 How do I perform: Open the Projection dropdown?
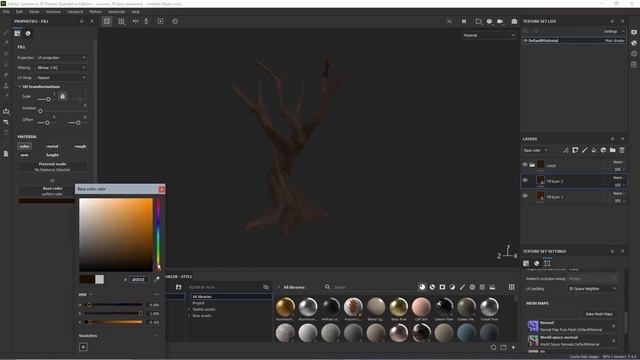click(x=61, y=58)
